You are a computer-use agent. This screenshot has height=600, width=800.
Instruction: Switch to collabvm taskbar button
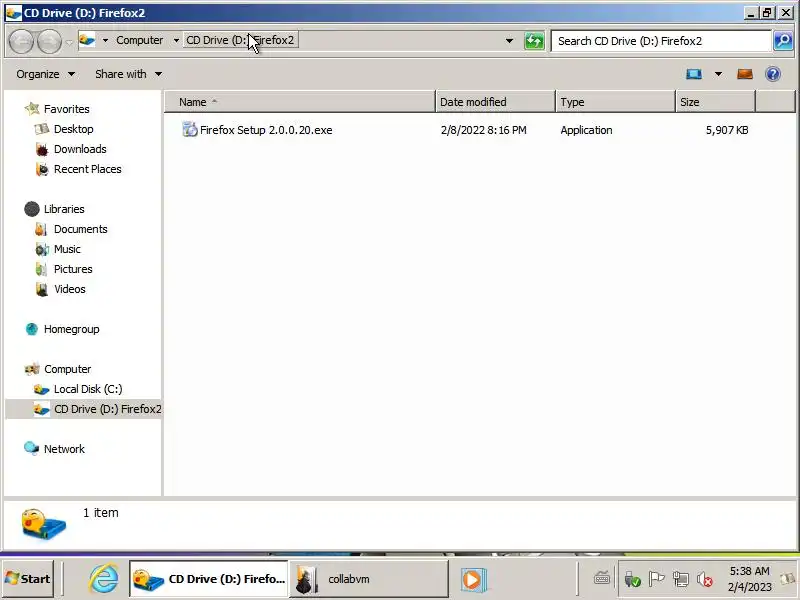[368, 579]
